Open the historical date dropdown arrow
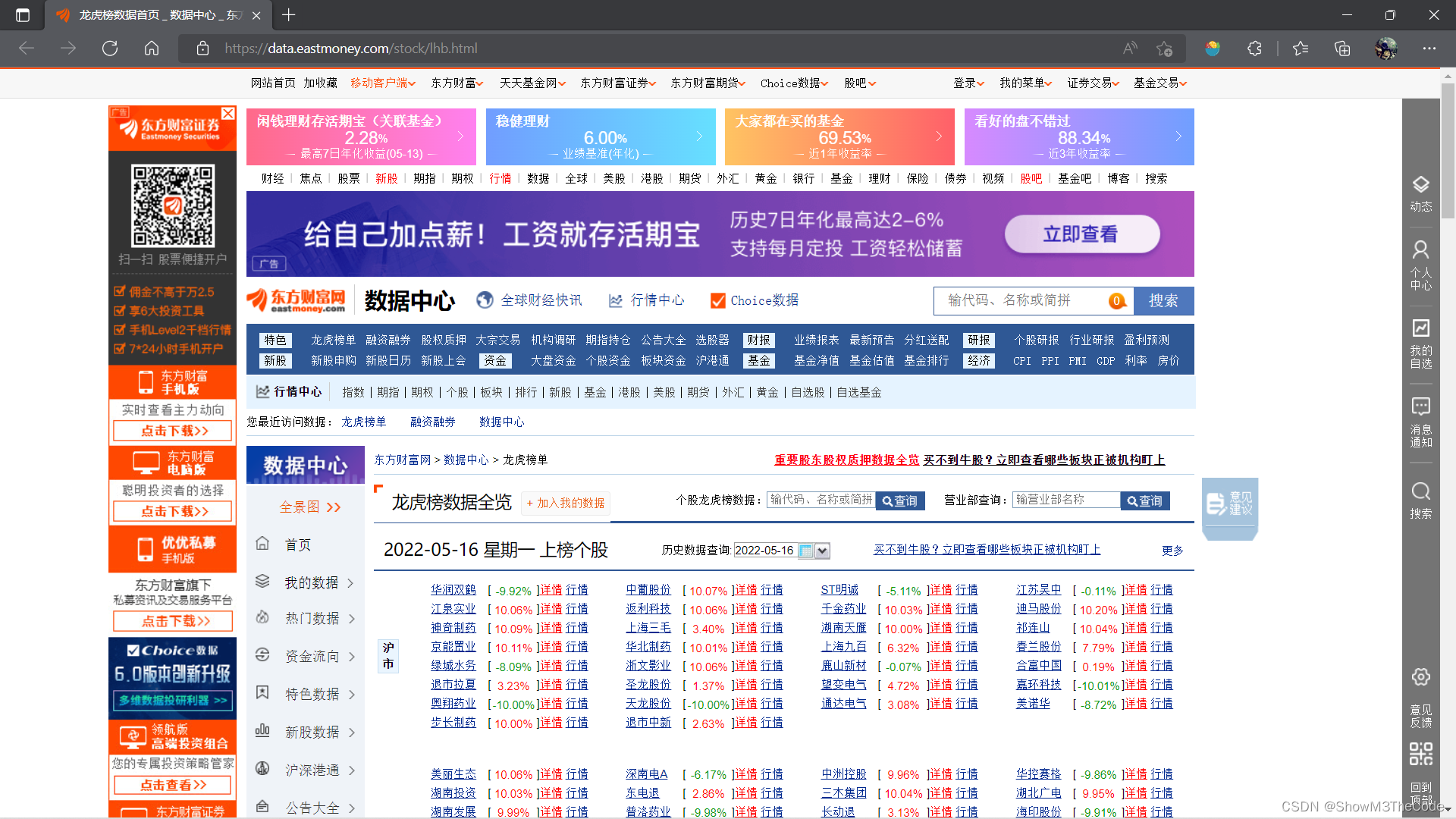1456x819 pixels. pos(822,551)
